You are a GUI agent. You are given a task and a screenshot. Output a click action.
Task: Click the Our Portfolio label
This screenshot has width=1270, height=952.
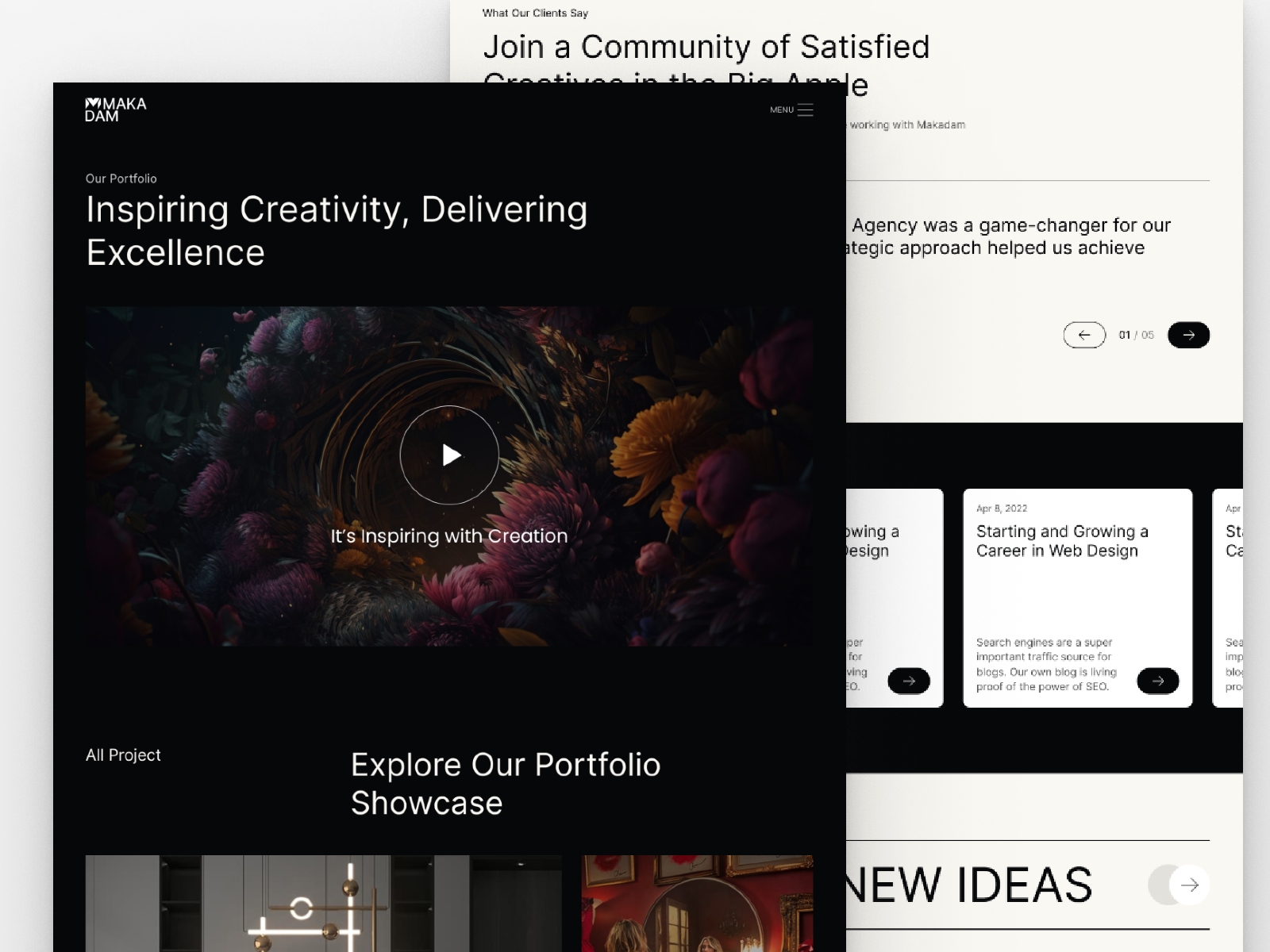point(121,178)
